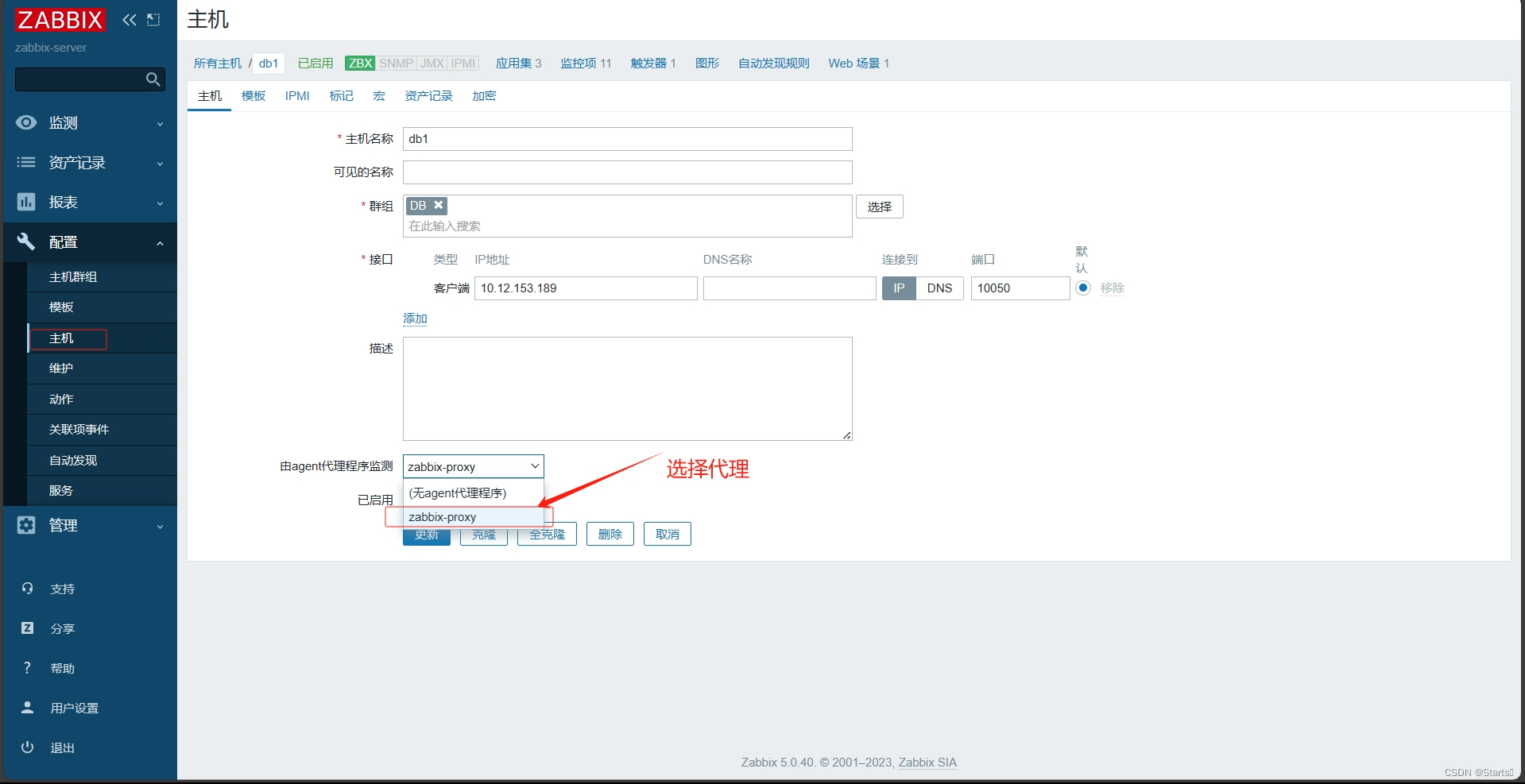1525x784 pixels.
Task: Collapse the sidebar with double-chevron icon
Action: [130, 20]
